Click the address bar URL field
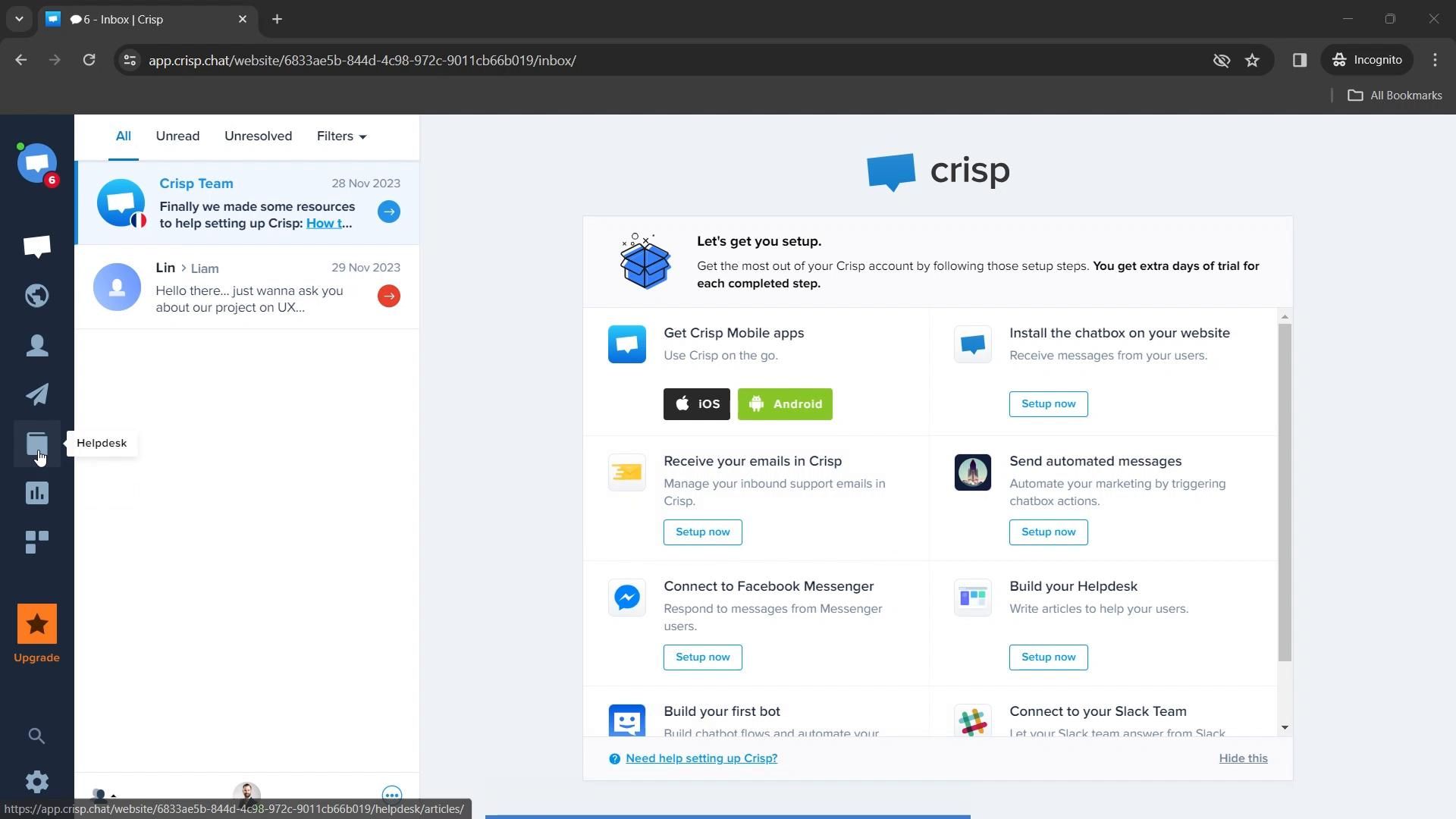The height and width of the screenshot is (819, 1456). pos(667,60)
